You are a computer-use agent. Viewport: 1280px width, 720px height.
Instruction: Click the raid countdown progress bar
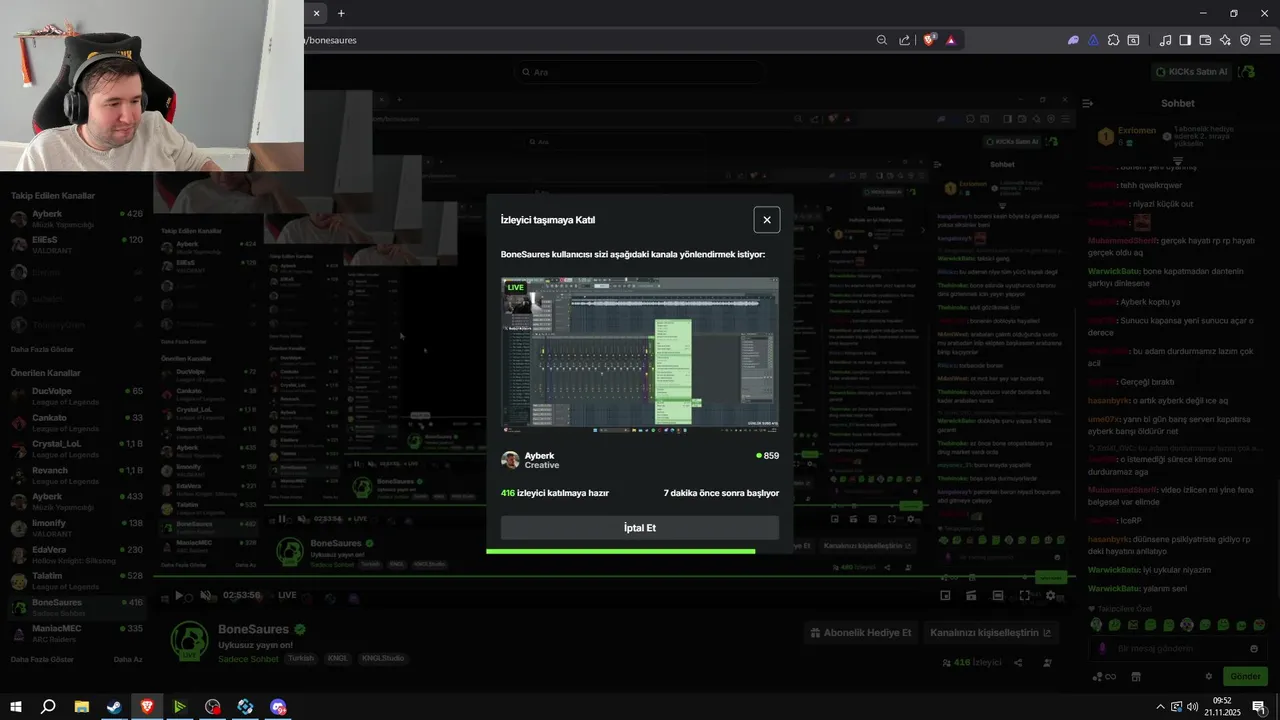[620, 551]
